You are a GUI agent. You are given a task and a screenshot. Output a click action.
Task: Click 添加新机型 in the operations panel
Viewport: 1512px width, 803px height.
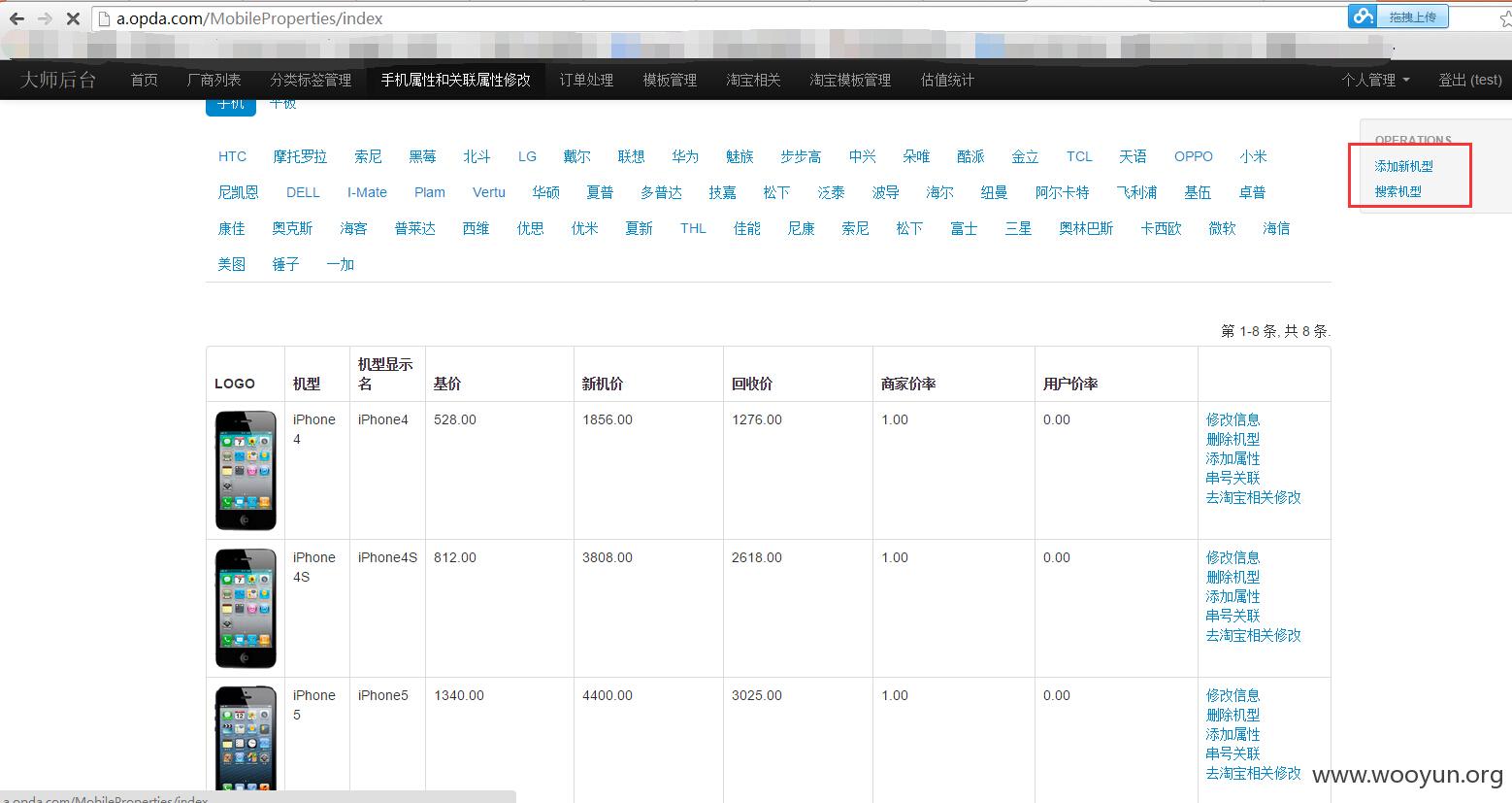coord(1403,166)
